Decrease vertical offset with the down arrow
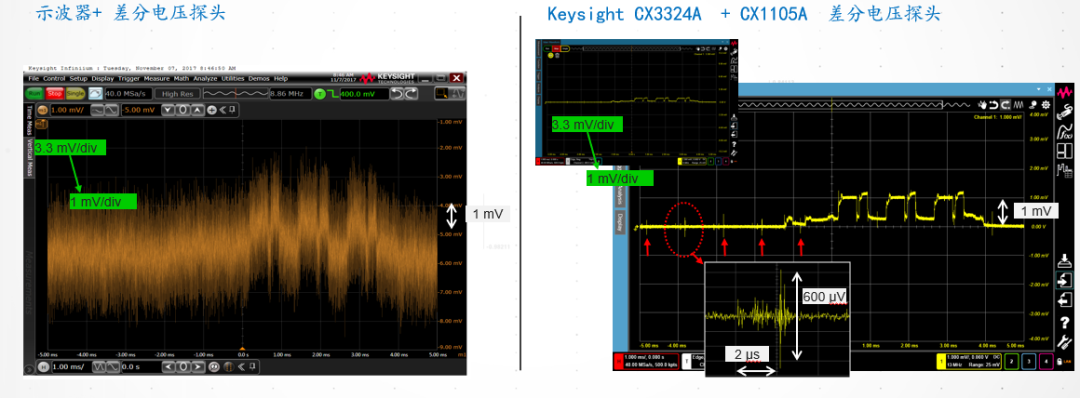 [x=168, y=110]
